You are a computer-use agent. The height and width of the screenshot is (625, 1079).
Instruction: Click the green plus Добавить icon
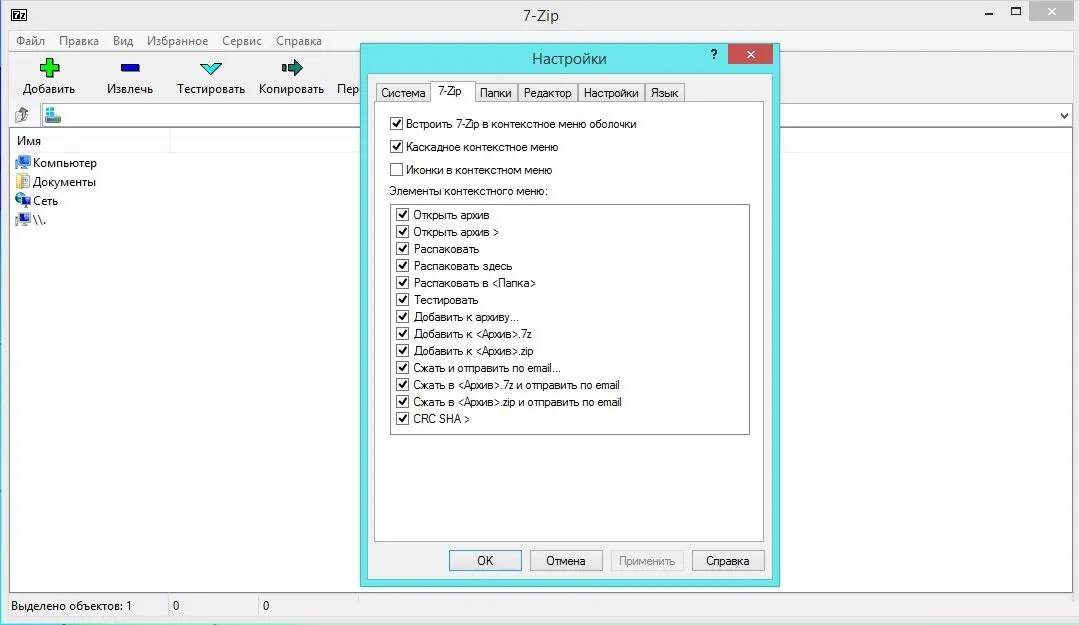tap(49, 68)
